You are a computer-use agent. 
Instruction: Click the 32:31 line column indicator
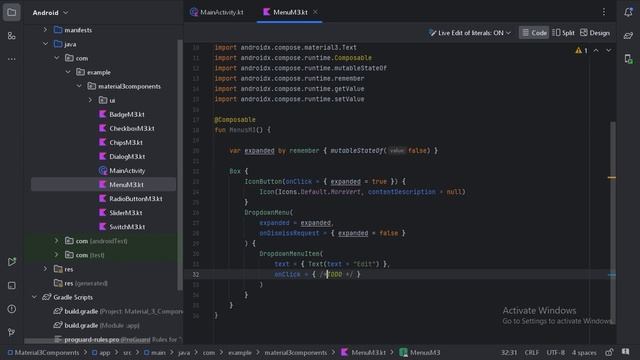coord(509,352)
